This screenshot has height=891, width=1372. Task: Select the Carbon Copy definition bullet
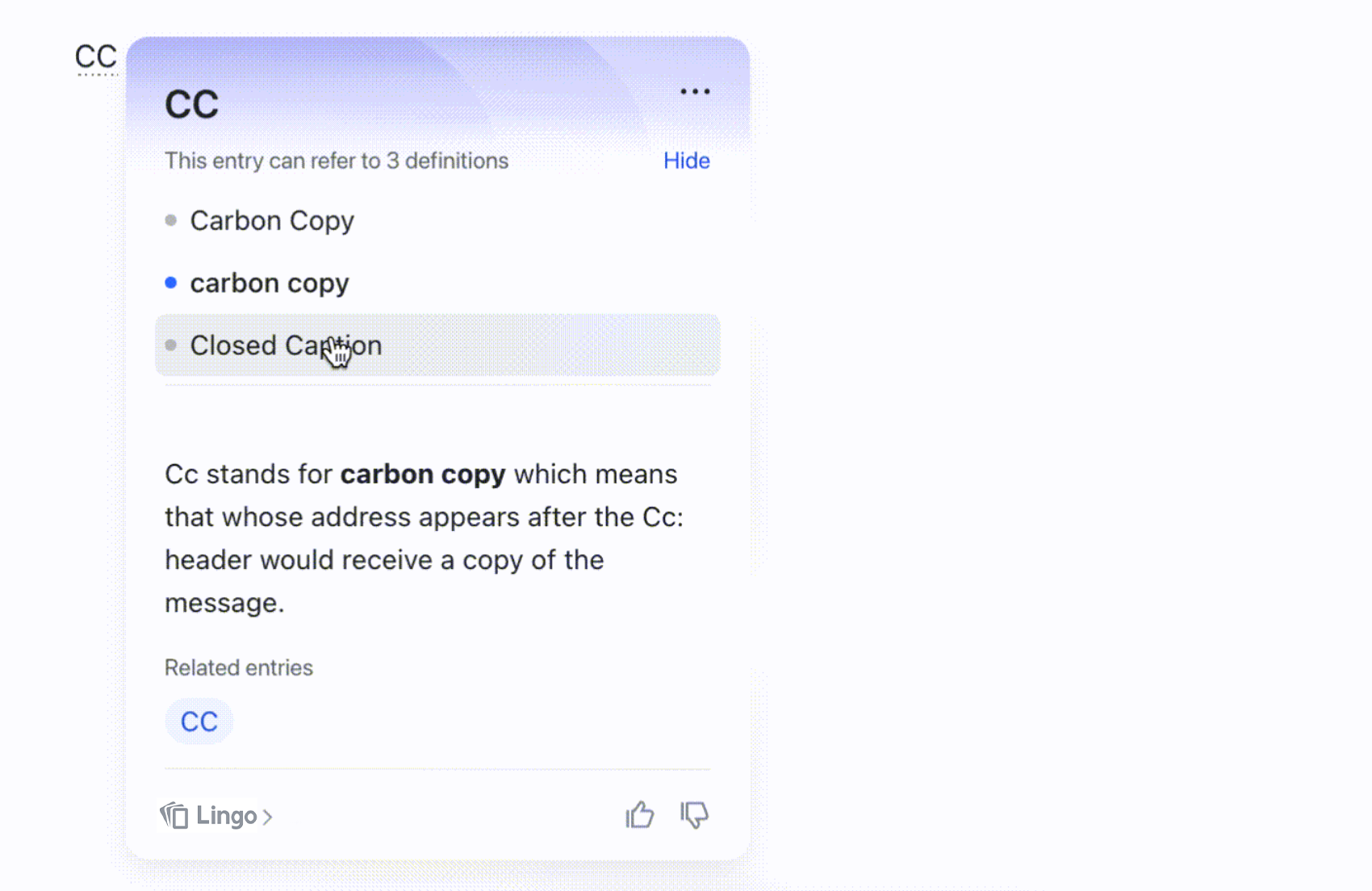coord(271,220)
